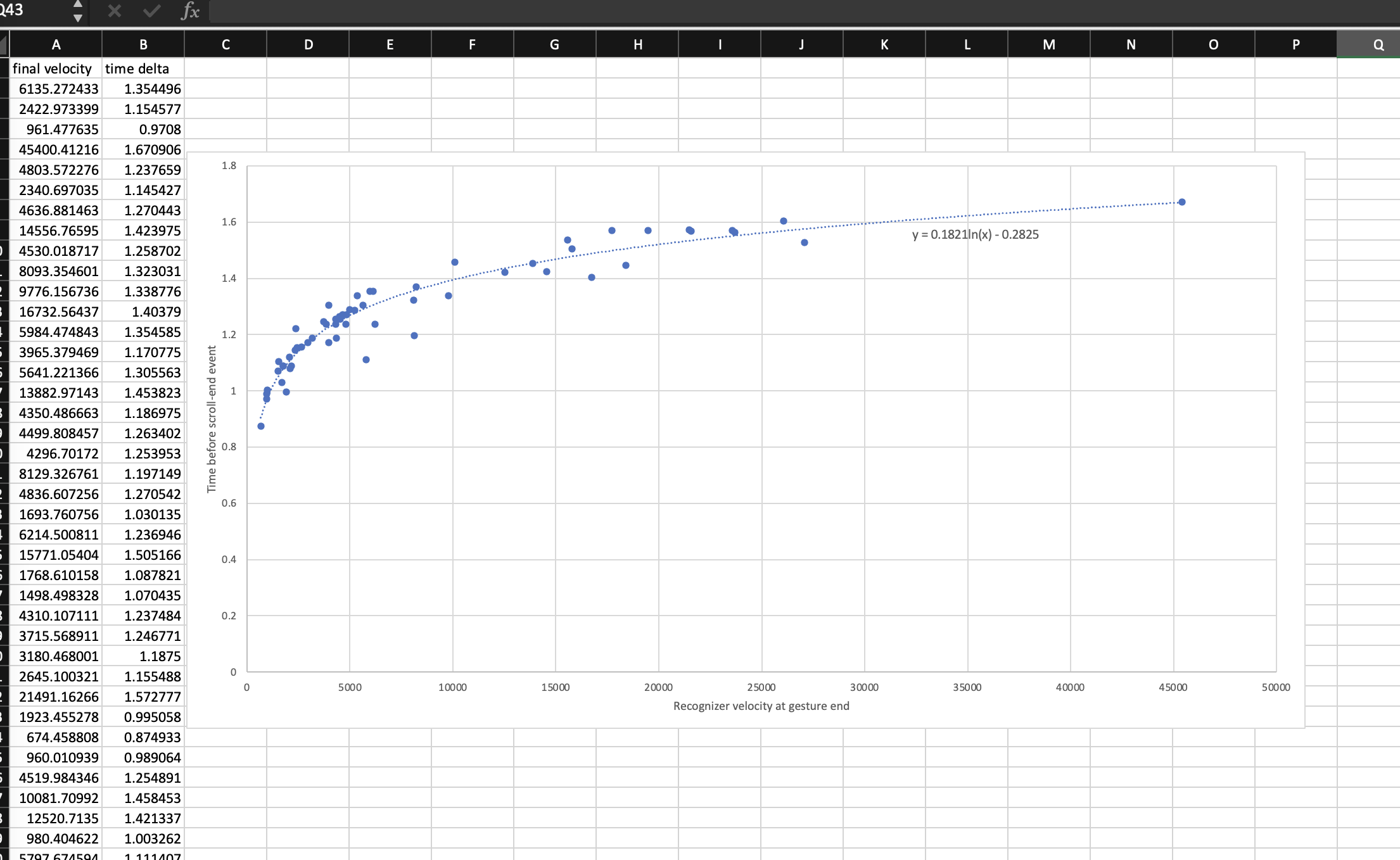Select column A header

(56, 44)
